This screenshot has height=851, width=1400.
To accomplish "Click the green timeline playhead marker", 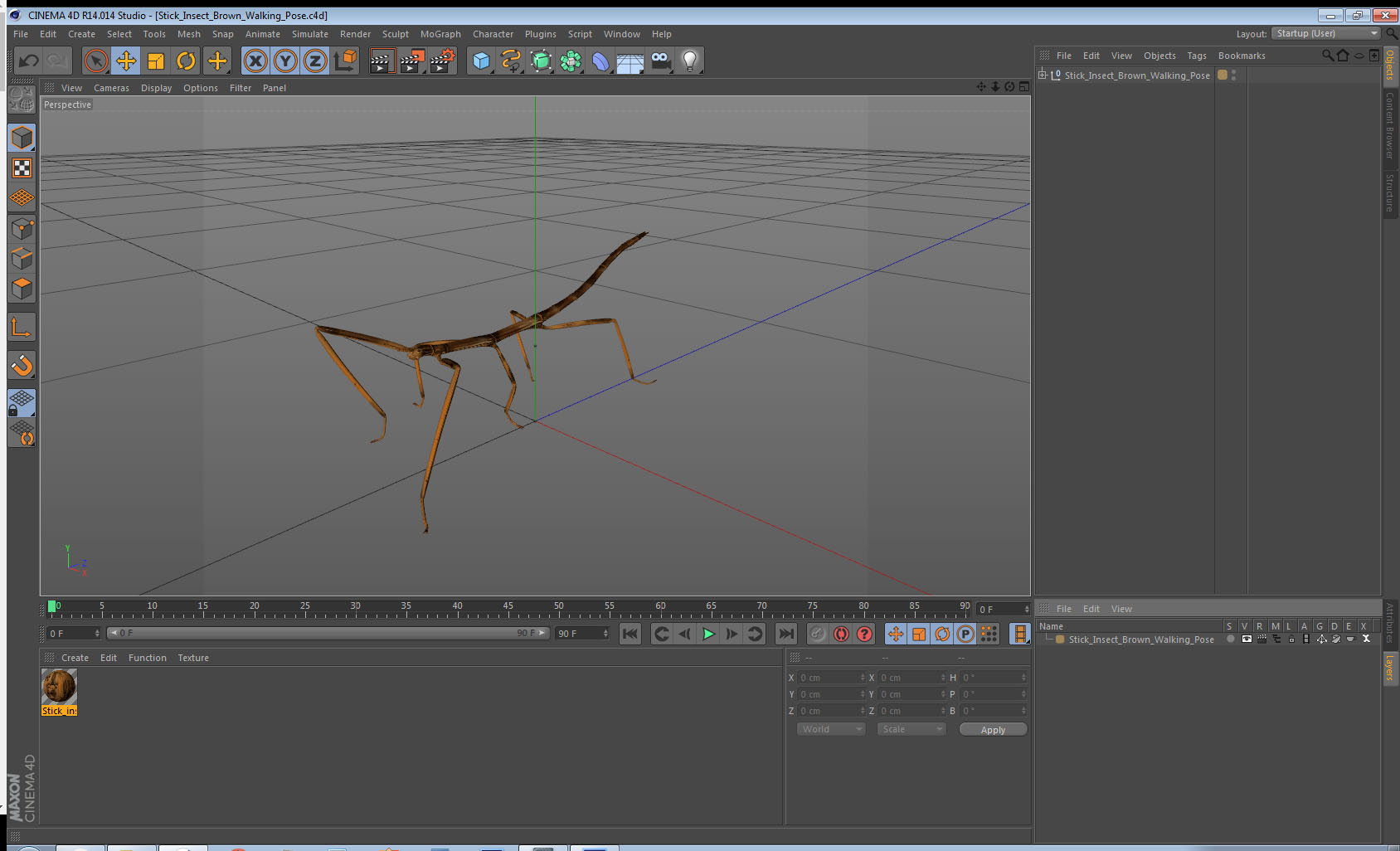I will tap(52, 606).
